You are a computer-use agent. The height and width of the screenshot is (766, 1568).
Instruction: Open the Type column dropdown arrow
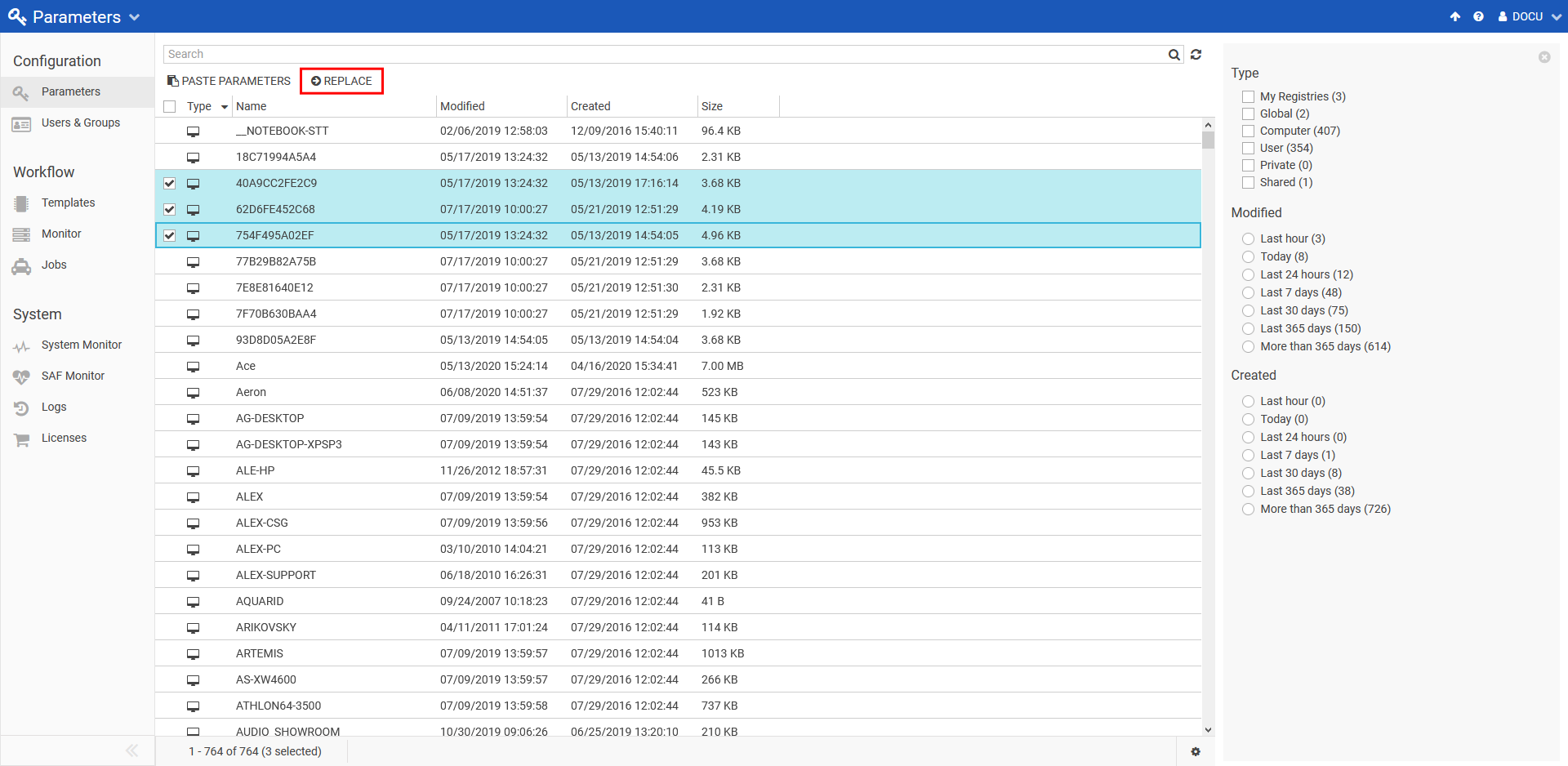pos(225,107)
